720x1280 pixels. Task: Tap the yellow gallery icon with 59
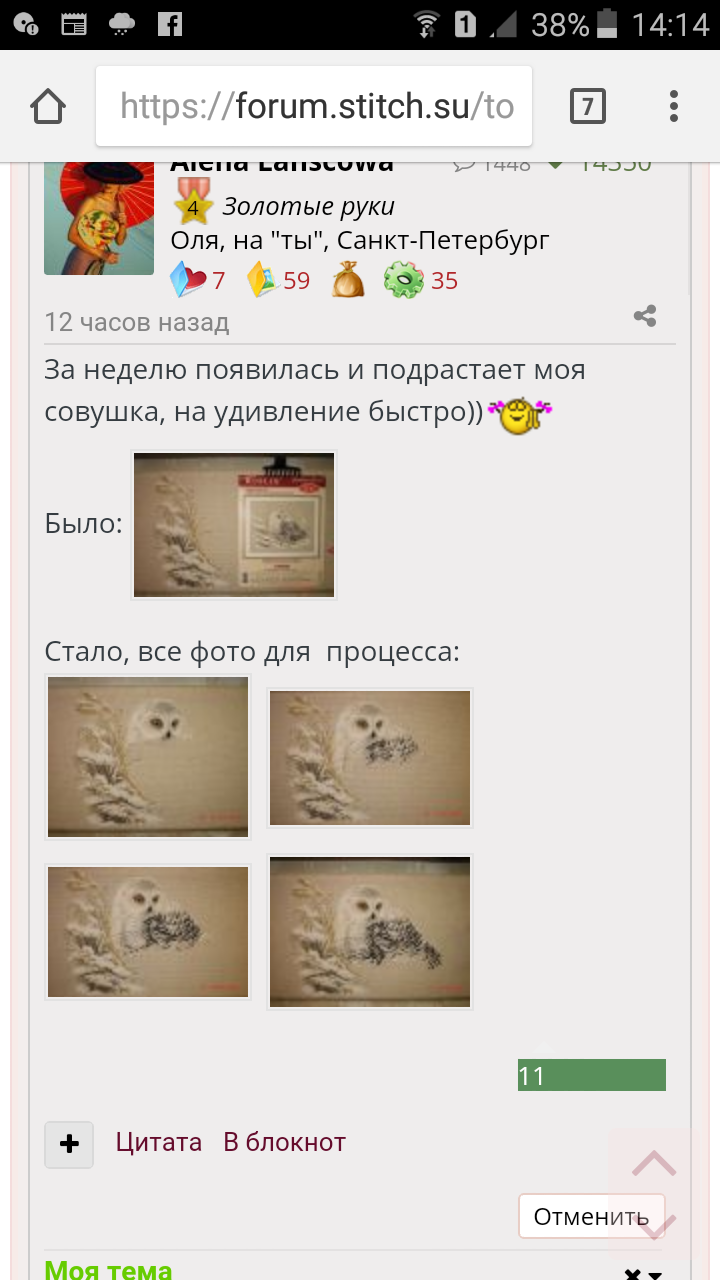(262, 280)
